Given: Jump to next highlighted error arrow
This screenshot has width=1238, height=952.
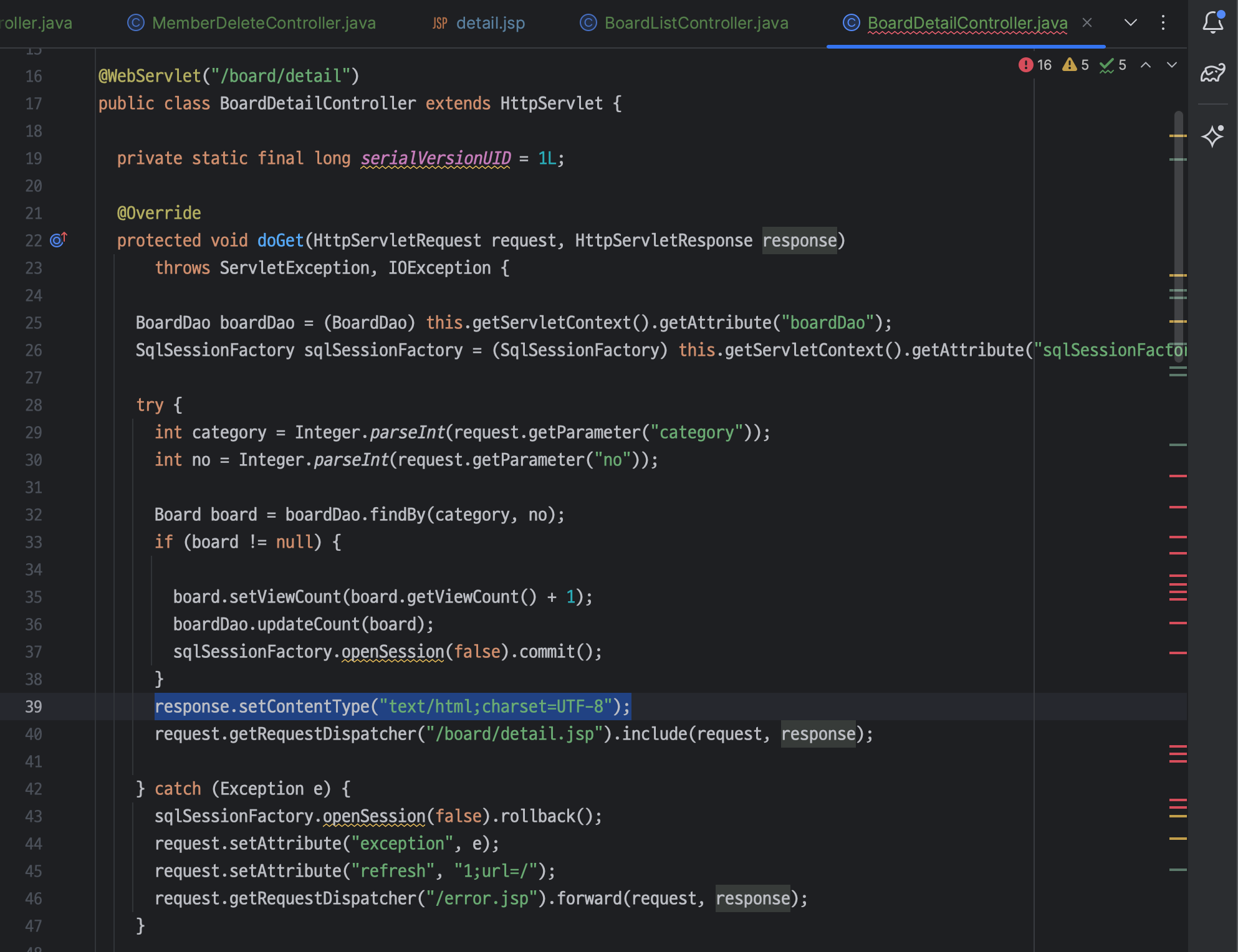Looking at the screenshot, I should pyautogui.click(x=1172, y=65).
